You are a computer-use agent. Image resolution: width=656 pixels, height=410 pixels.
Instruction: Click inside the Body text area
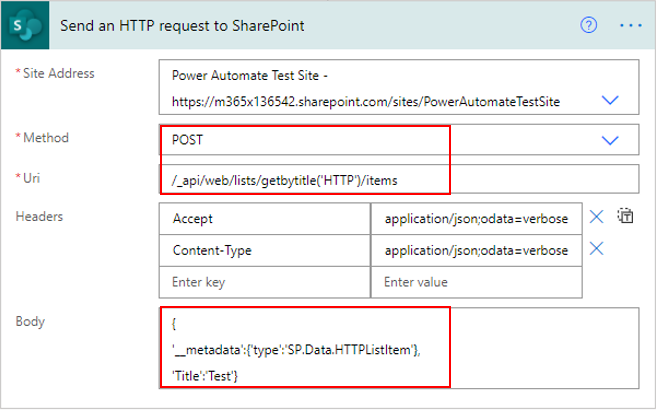(x=399, y=348)
